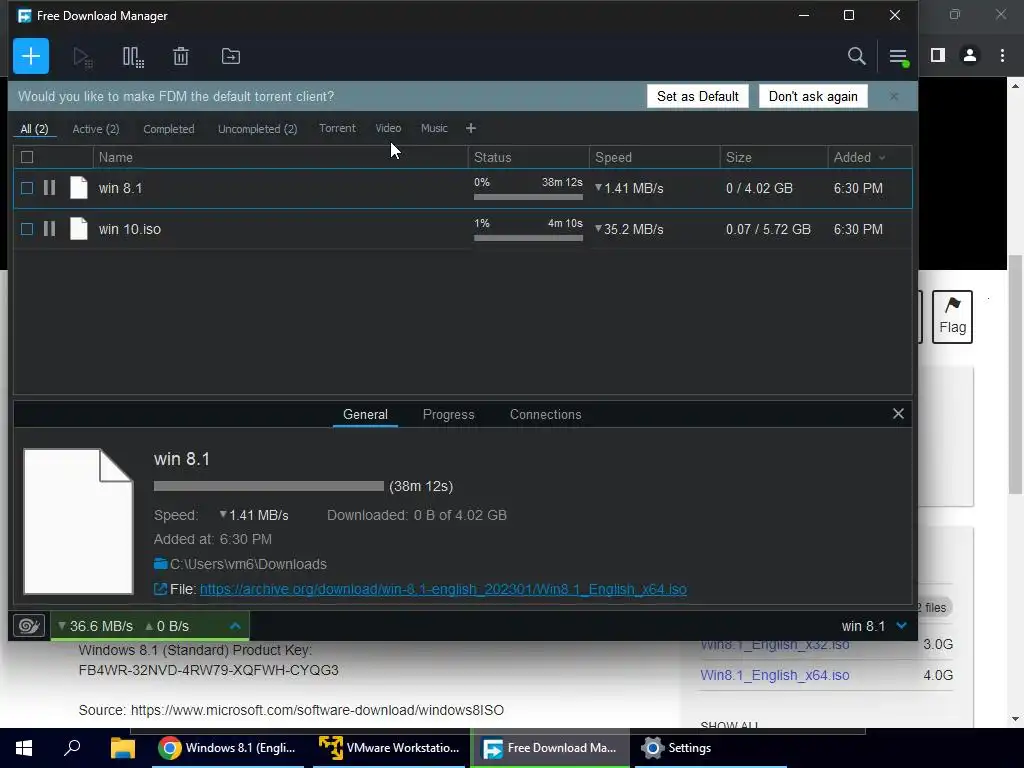Sort by the Added column dropdown arrow
This screenshot has width=1024, height=768.
tap(882, 158)
